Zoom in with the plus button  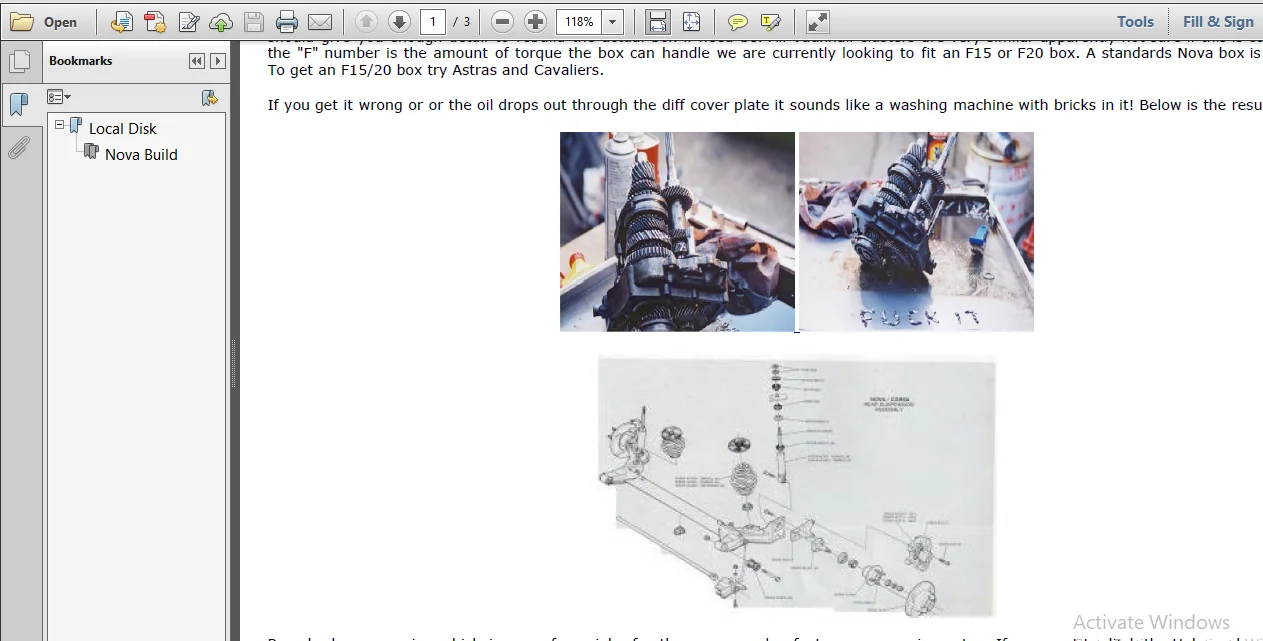tap(535, 21)
